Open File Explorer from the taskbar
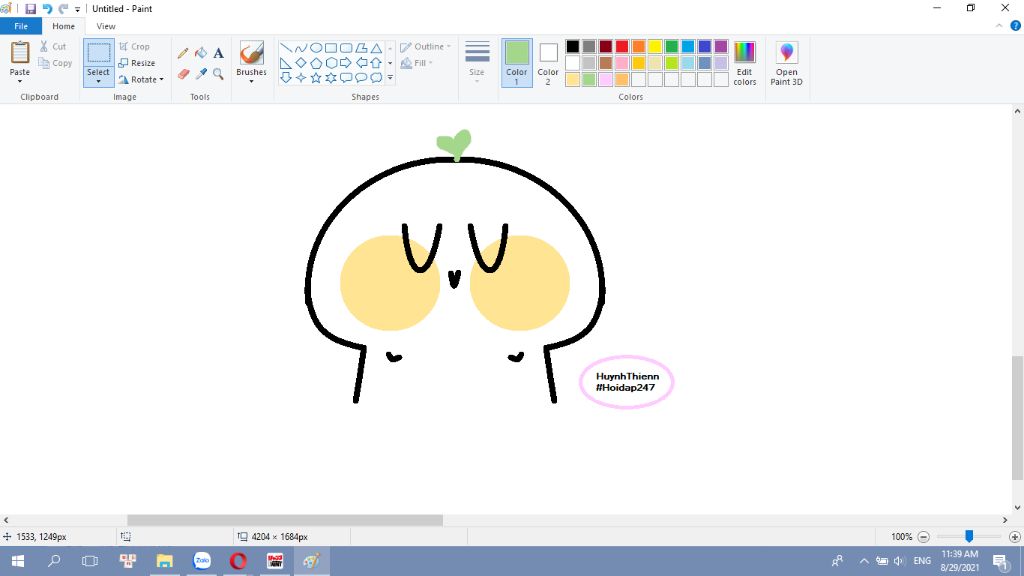Image resolution: width=1024 pixels, height=576 pixels. coord(165,561)
